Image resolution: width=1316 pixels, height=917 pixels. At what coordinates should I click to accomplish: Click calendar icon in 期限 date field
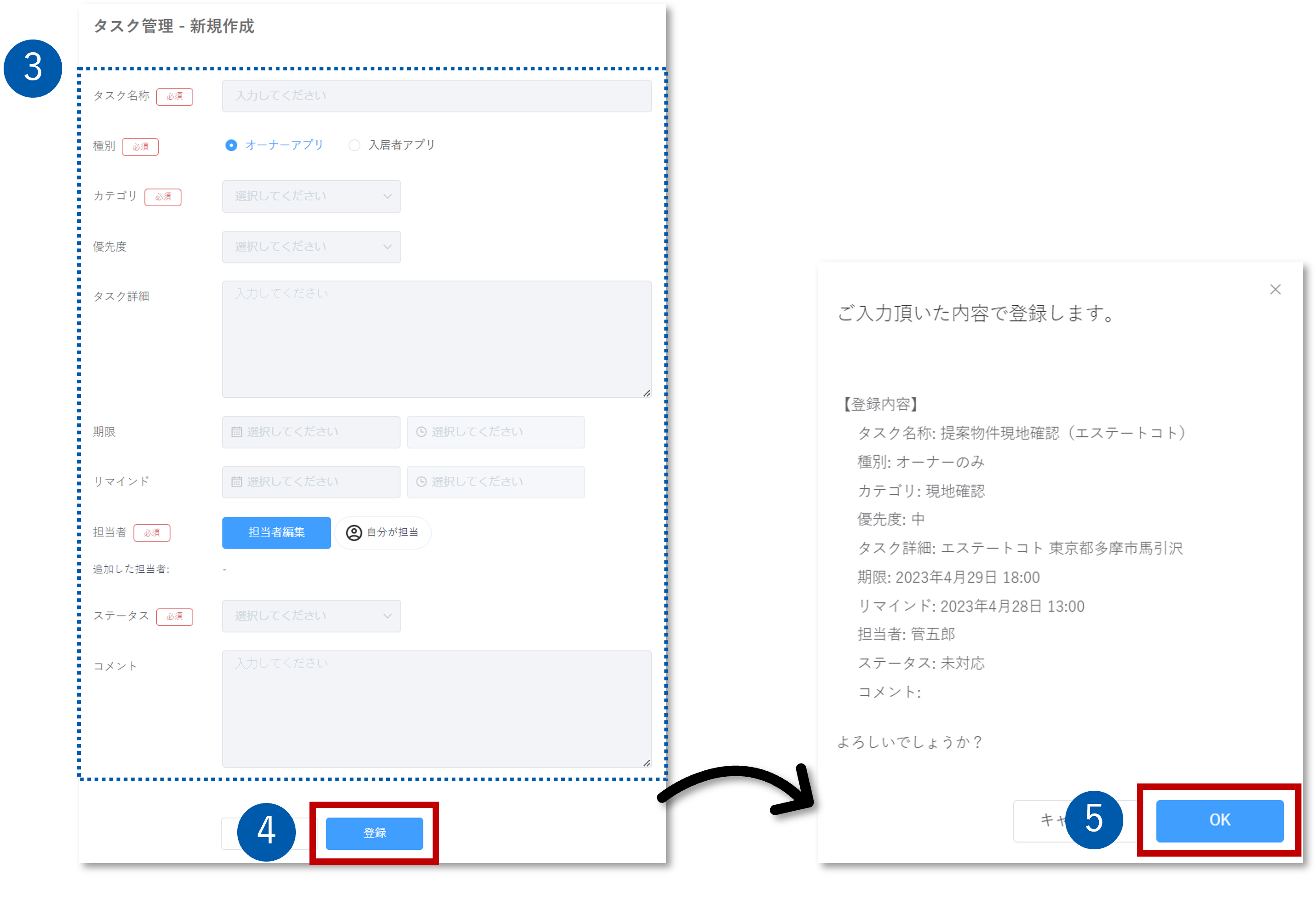(x=236, y=432)
